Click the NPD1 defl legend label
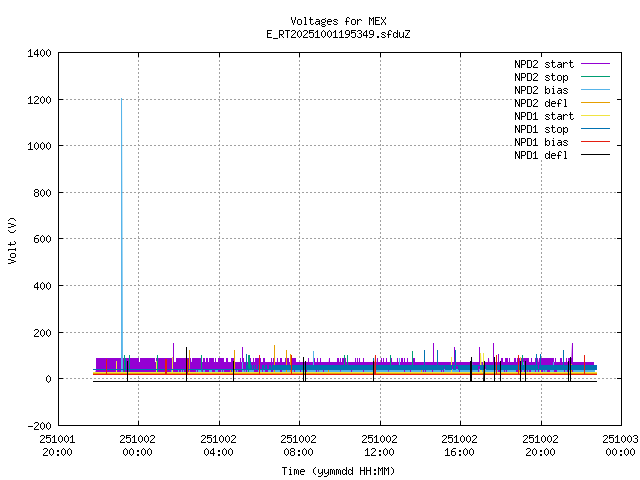The image size is (640, 480). 541,155
